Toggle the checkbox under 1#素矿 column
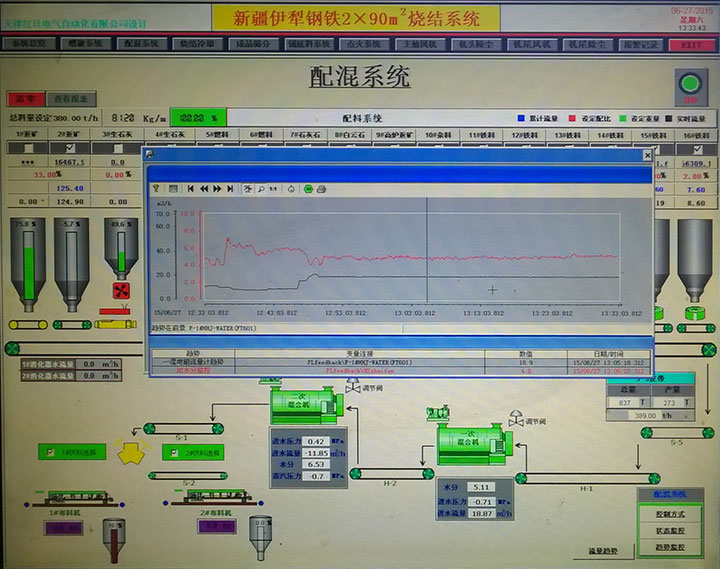Screen dimensions: 720x569 [x=27, y=148]
